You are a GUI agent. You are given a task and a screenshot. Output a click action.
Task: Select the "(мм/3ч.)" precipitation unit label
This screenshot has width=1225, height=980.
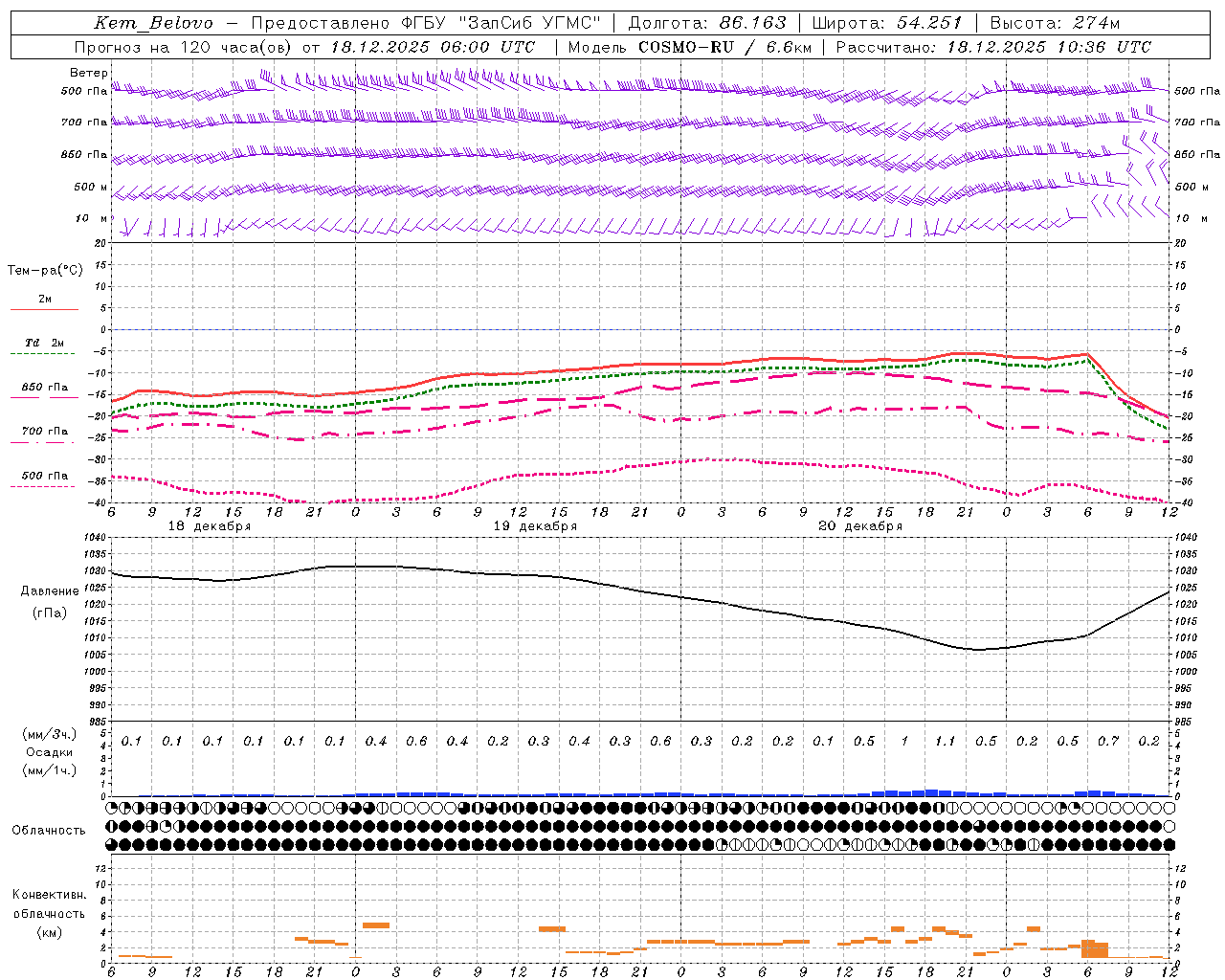50,734
